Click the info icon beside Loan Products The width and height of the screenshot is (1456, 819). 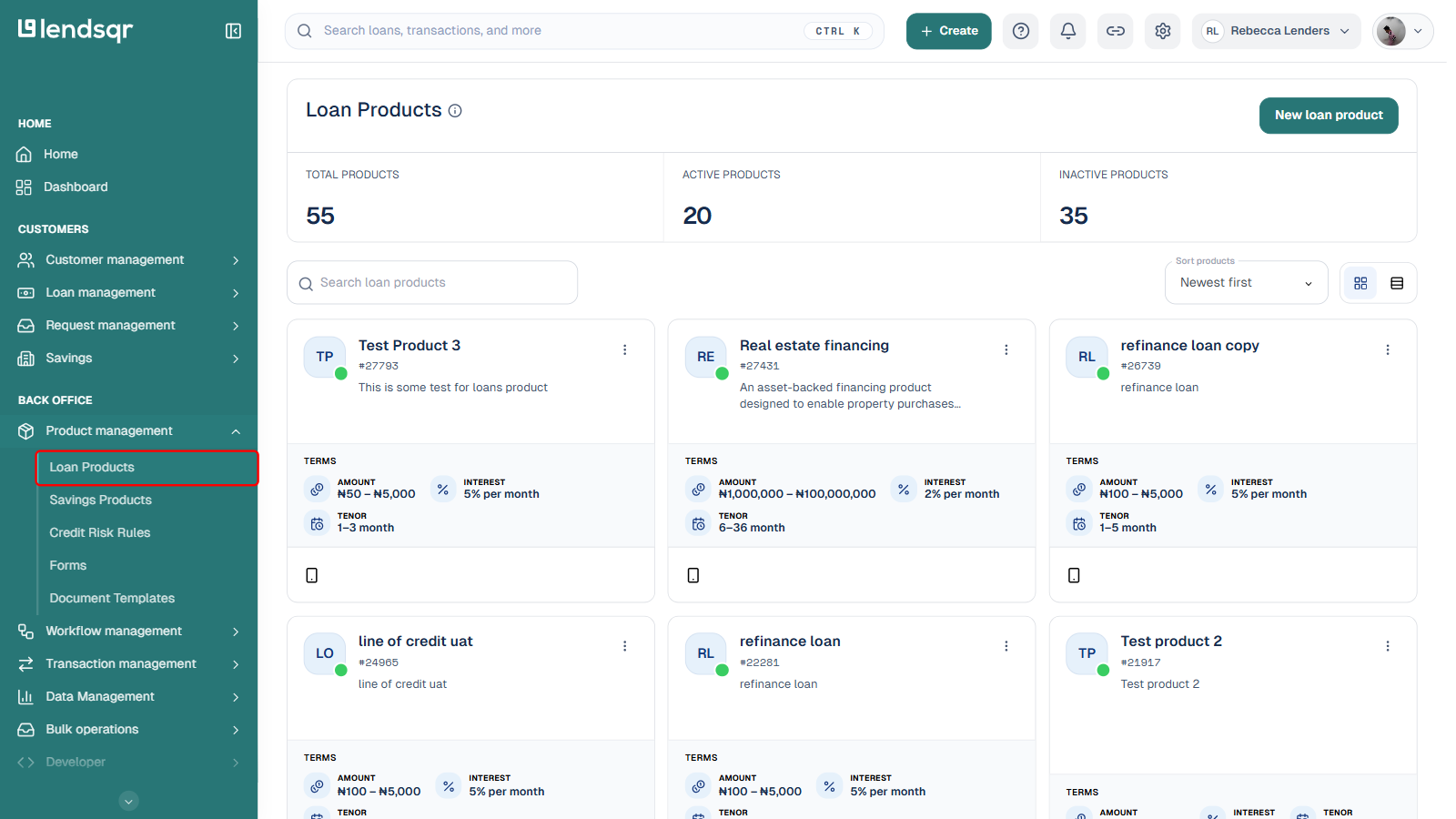coord(455,111)
